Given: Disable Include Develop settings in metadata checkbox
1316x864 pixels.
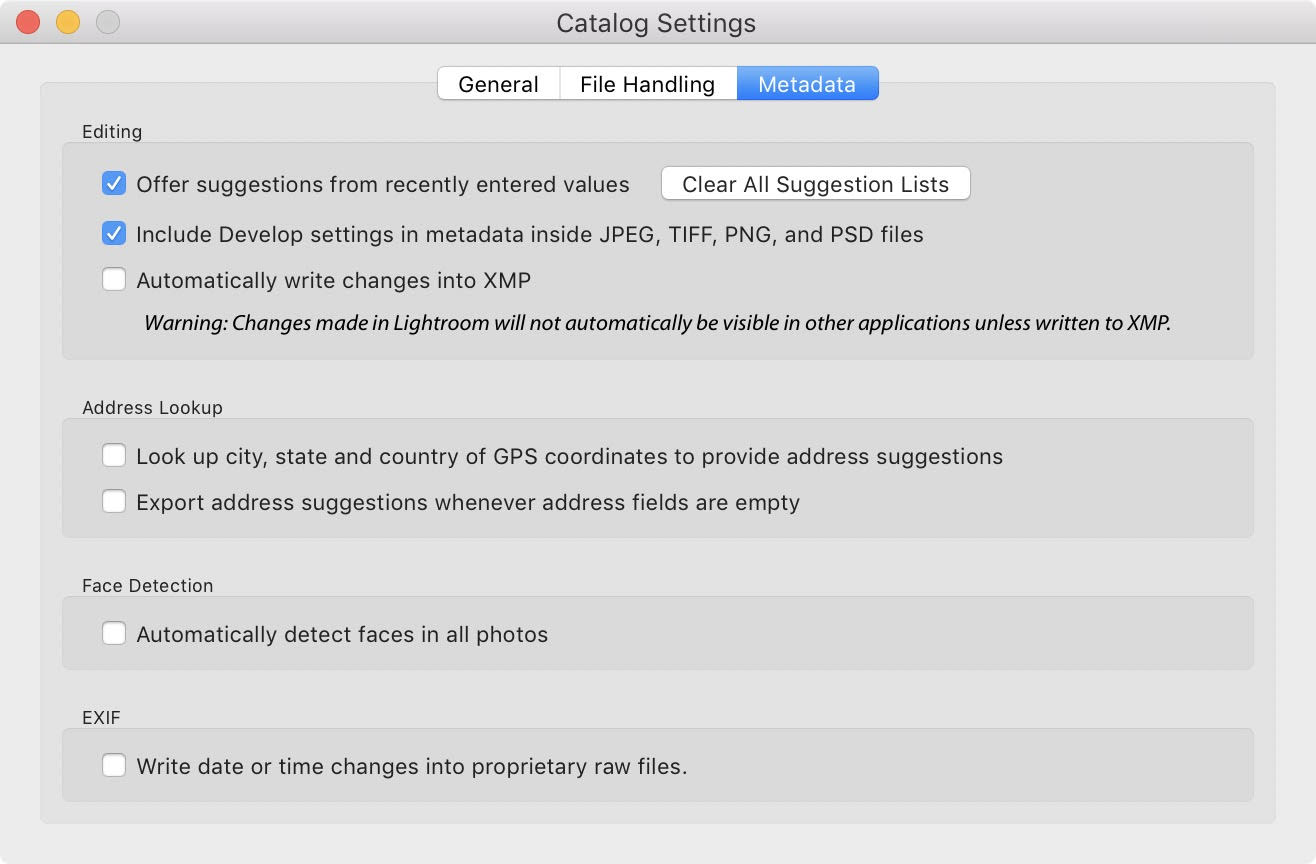Looking at the screenshot, I should (x=114, y=234).
